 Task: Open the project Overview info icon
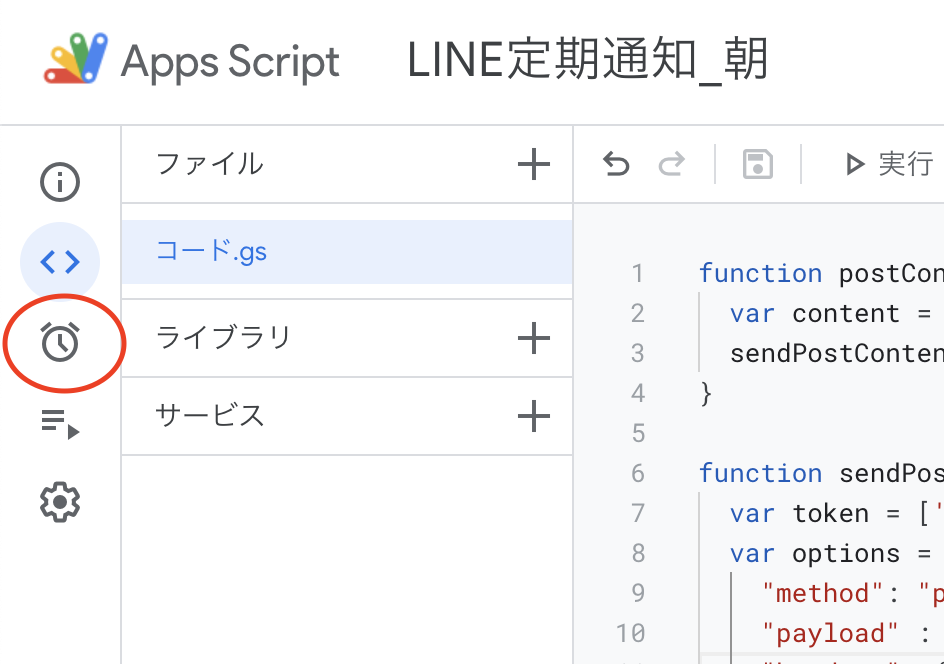[59, 182]
